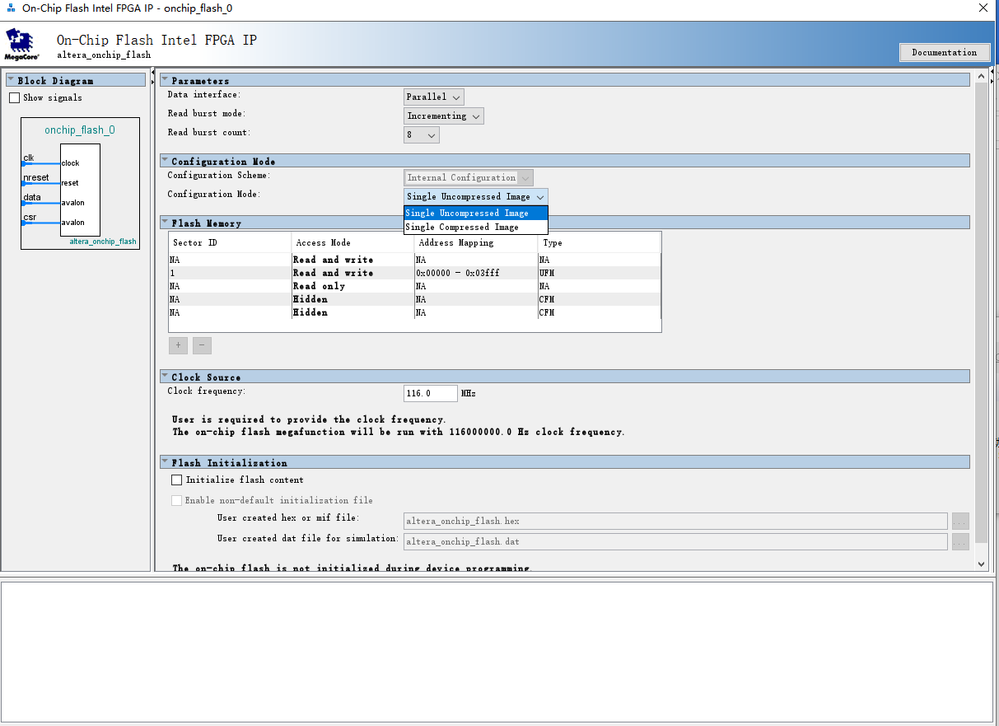Click the parameters scrollbar down arrow

(x=981, y=564)
